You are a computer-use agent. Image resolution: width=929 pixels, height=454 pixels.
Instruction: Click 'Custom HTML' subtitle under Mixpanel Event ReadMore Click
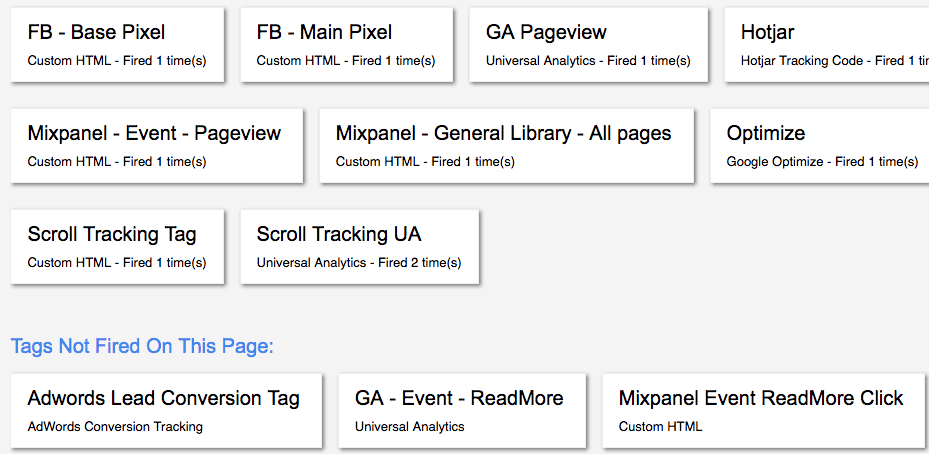click(661, 427)
